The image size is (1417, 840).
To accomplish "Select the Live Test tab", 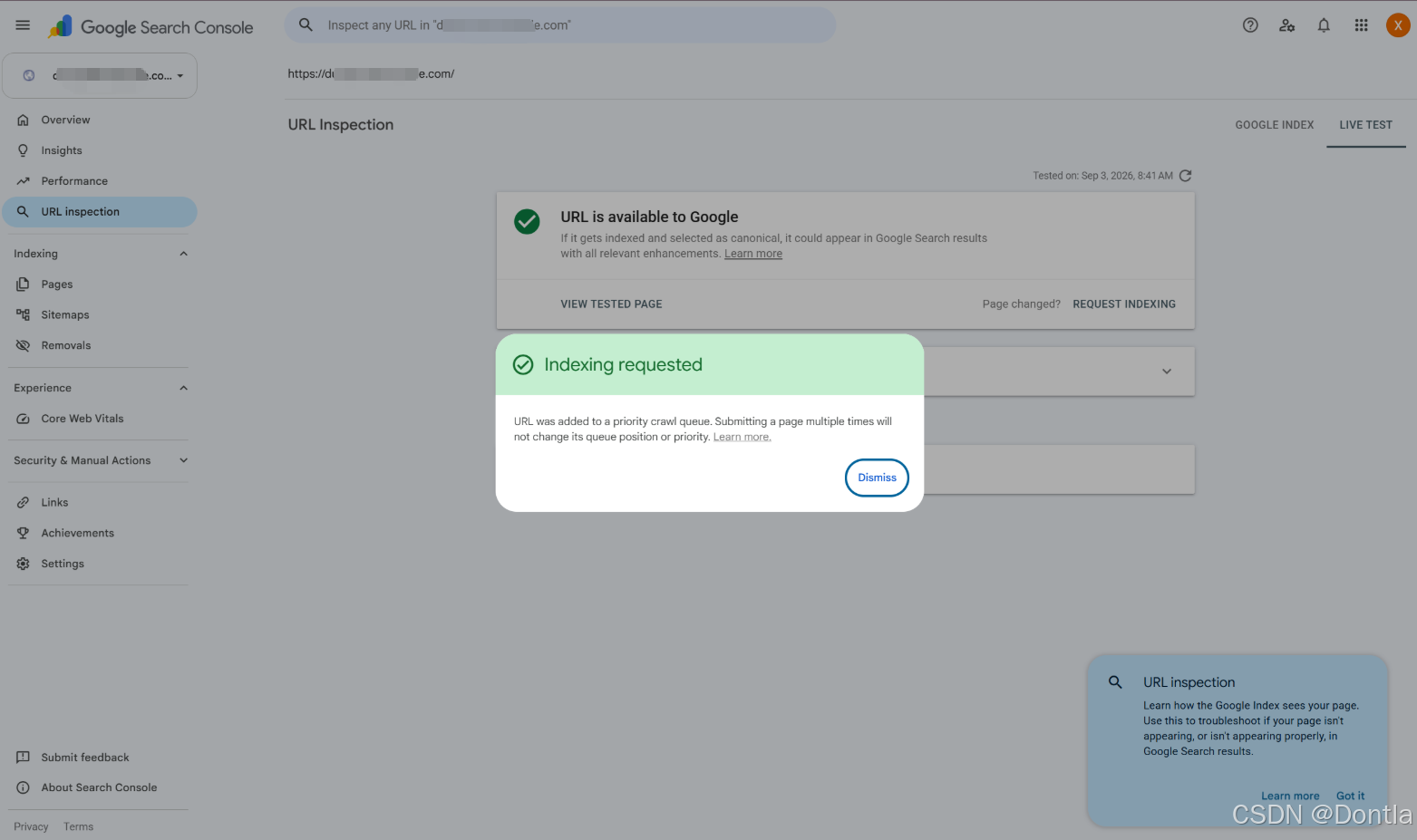I will point(1365,125).
